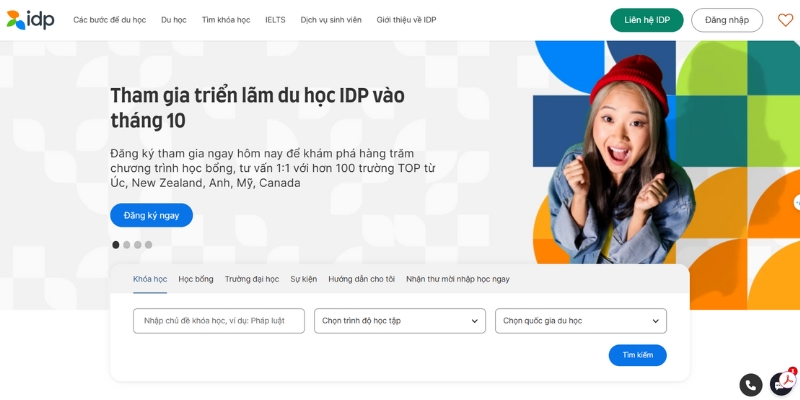This screenshot has height=400, width=800.
Task: Open the chat widget icon
Action: (x=782, y=384)
